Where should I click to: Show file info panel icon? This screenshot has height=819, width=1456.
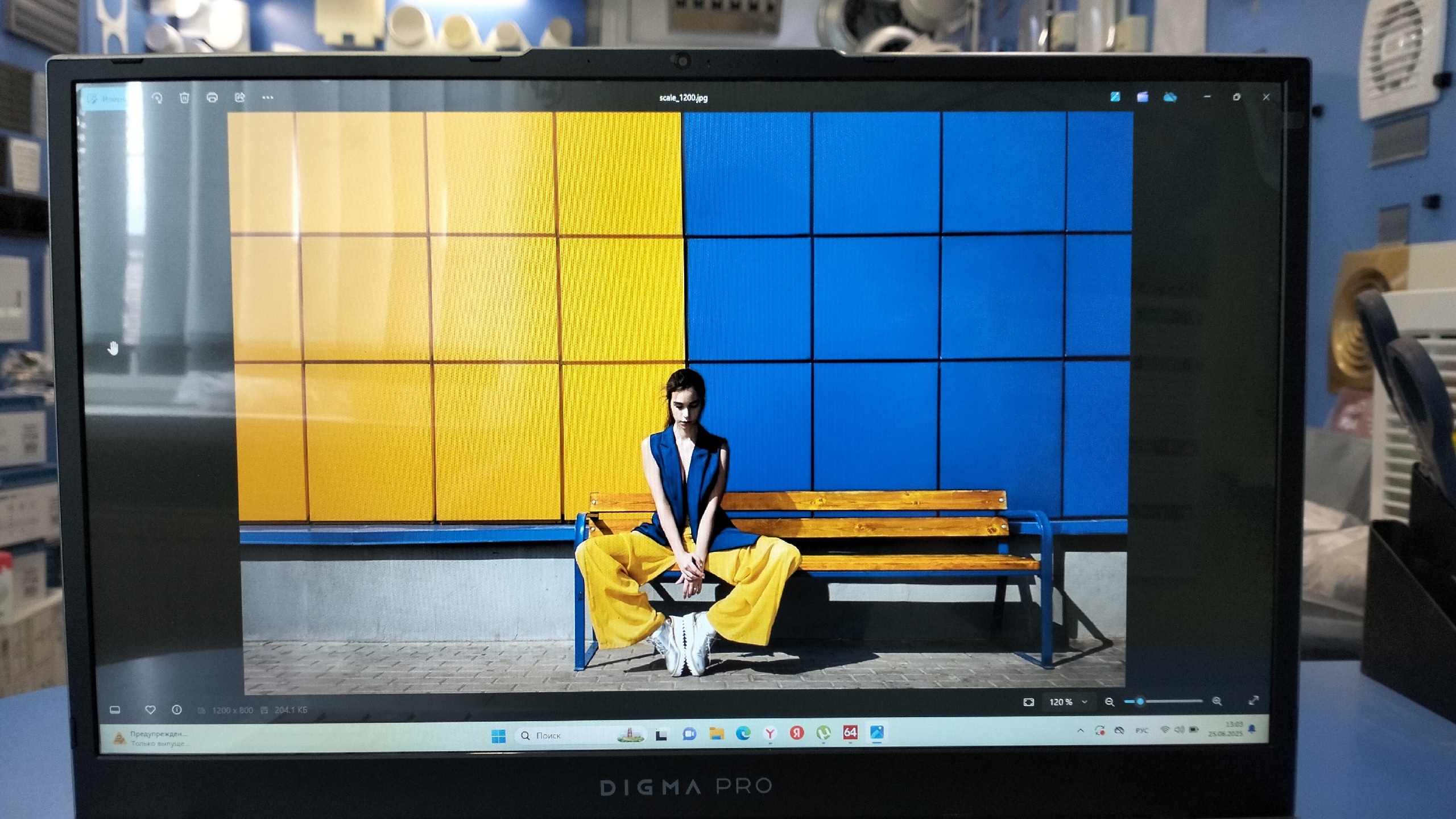coord(177,710)
